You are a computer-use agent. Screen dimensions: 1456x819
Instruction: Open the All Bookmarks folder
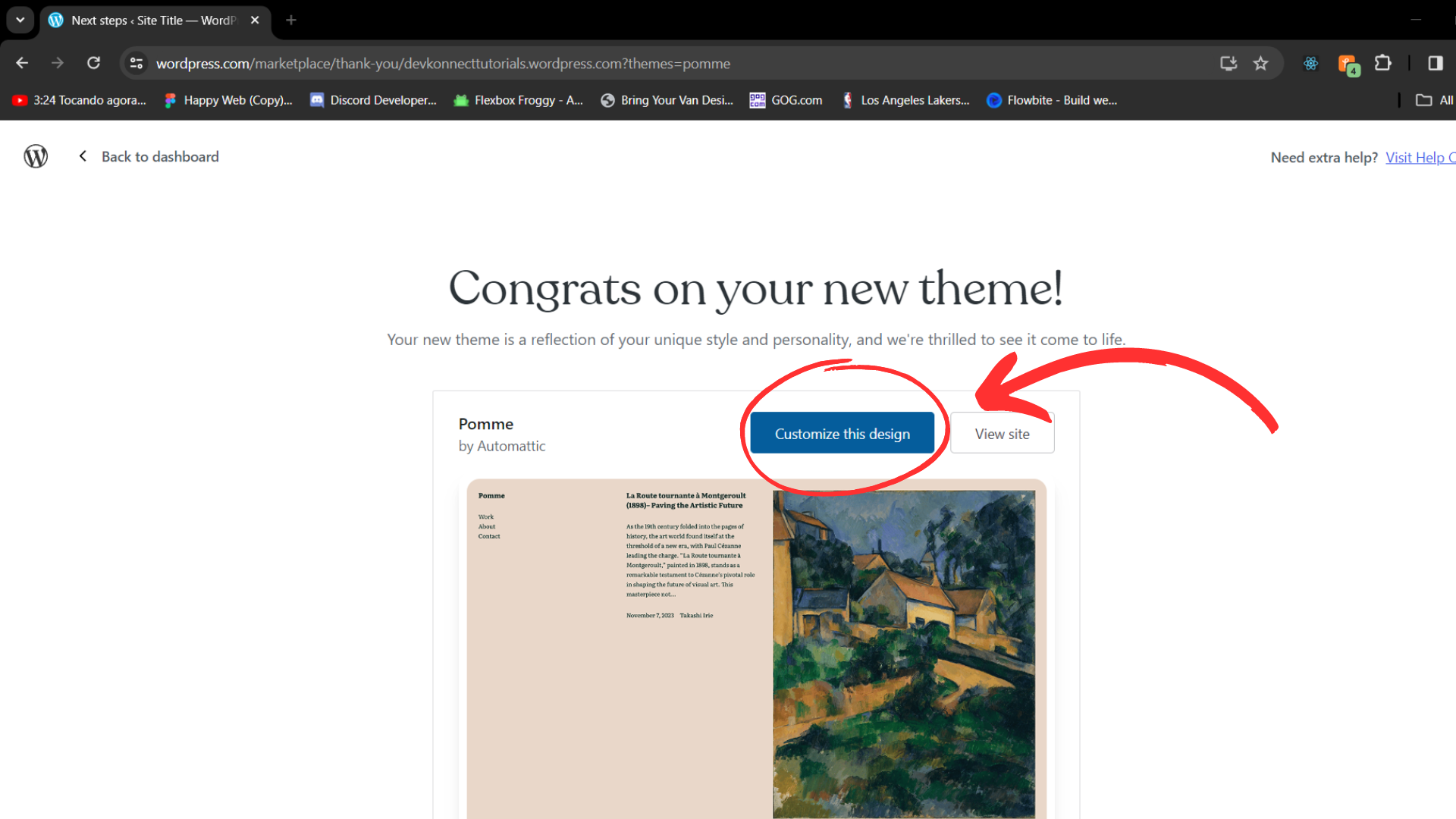[x=1435, y=100]
